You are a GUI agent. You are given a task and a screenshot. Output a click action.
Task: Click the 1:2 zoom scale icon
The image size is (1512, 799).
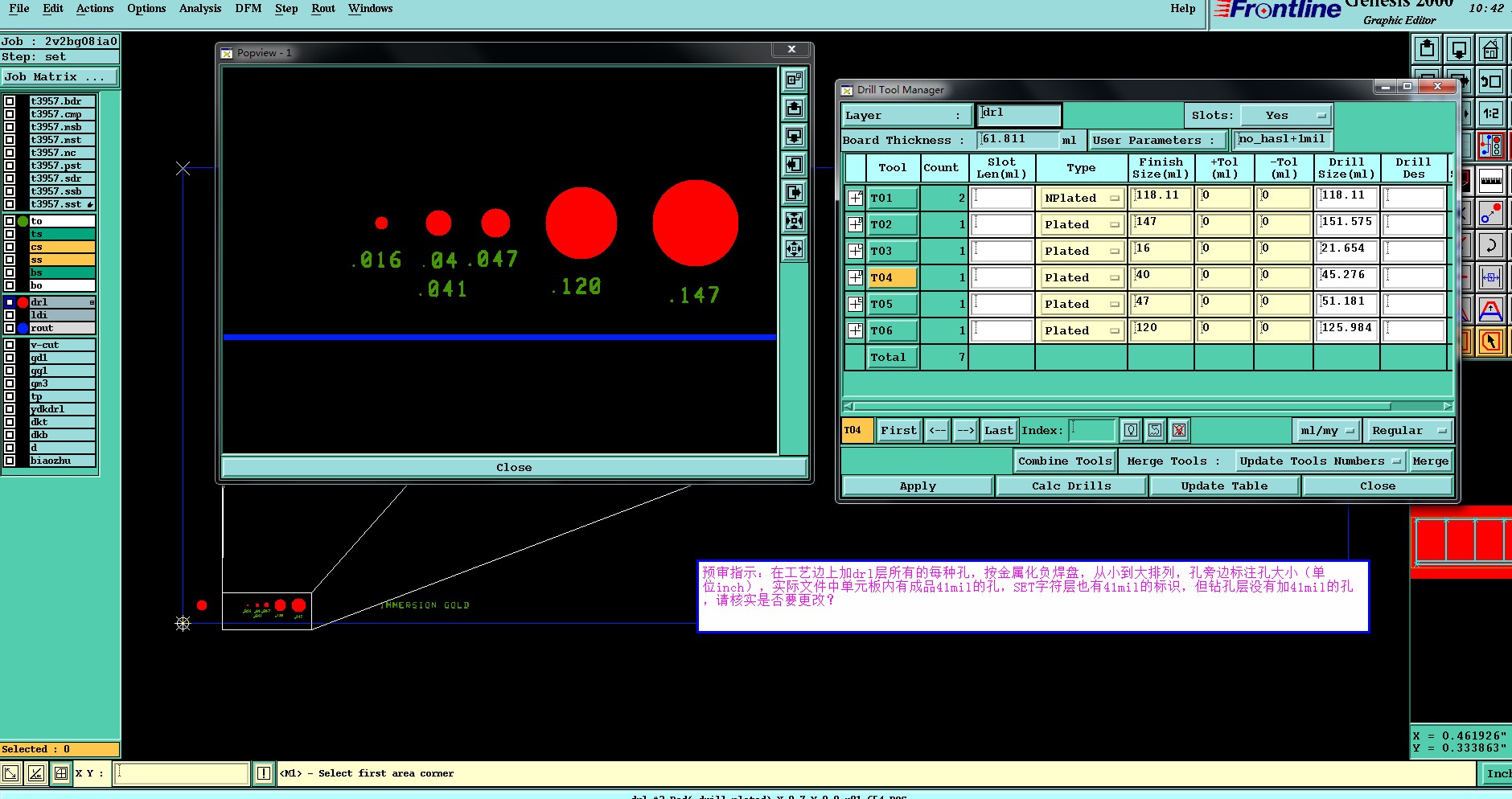(1490, 113)
